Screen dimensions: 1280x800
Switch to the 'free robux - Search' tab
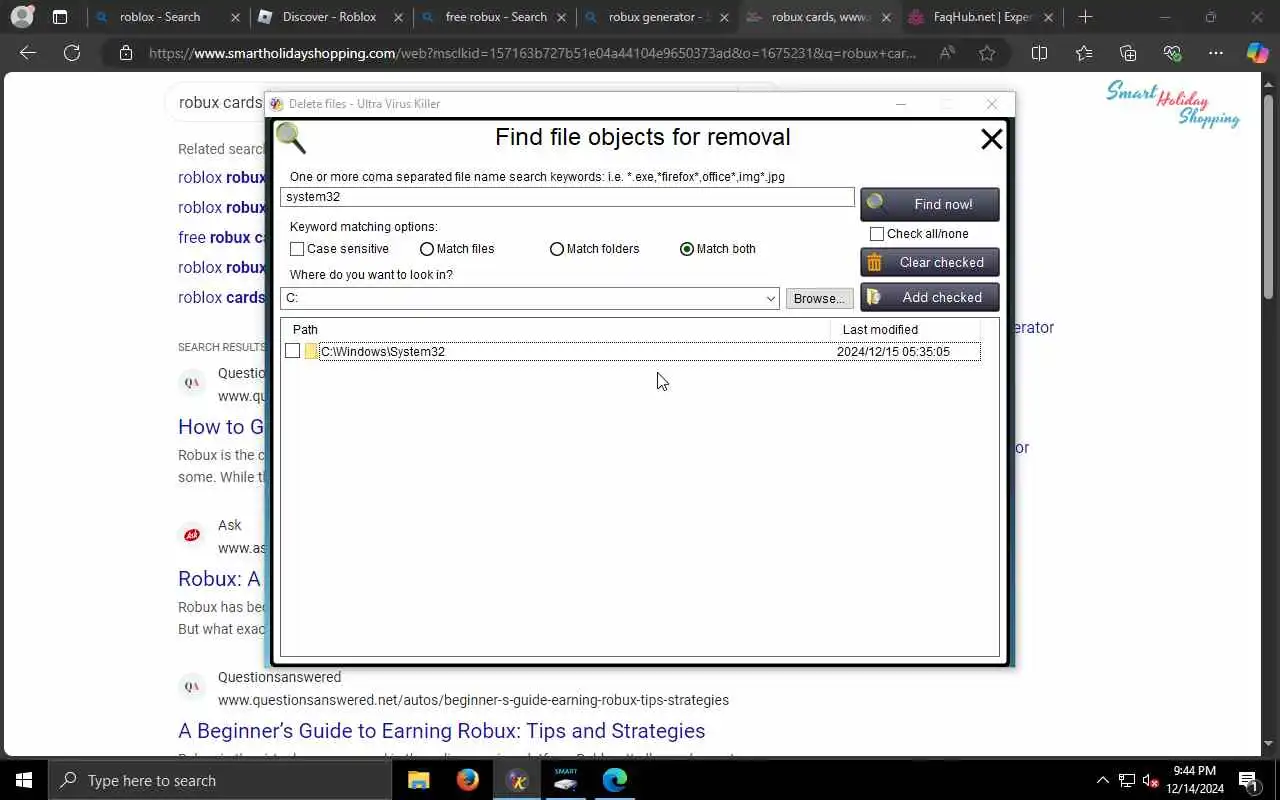point(496,17)
